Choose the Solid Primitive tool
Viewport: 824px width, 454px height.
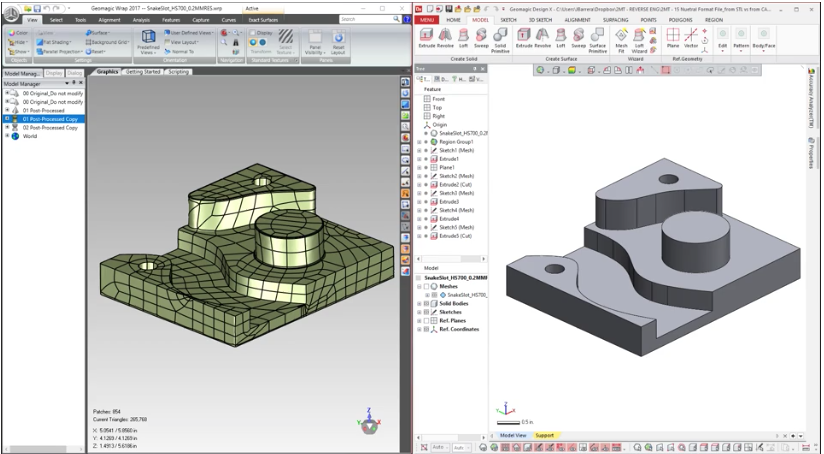[x=500, y=40]
